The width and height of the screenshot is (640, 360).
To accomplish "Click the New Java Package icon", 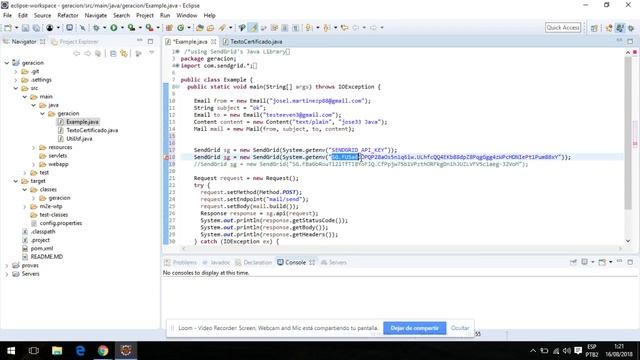I will 169,28.
